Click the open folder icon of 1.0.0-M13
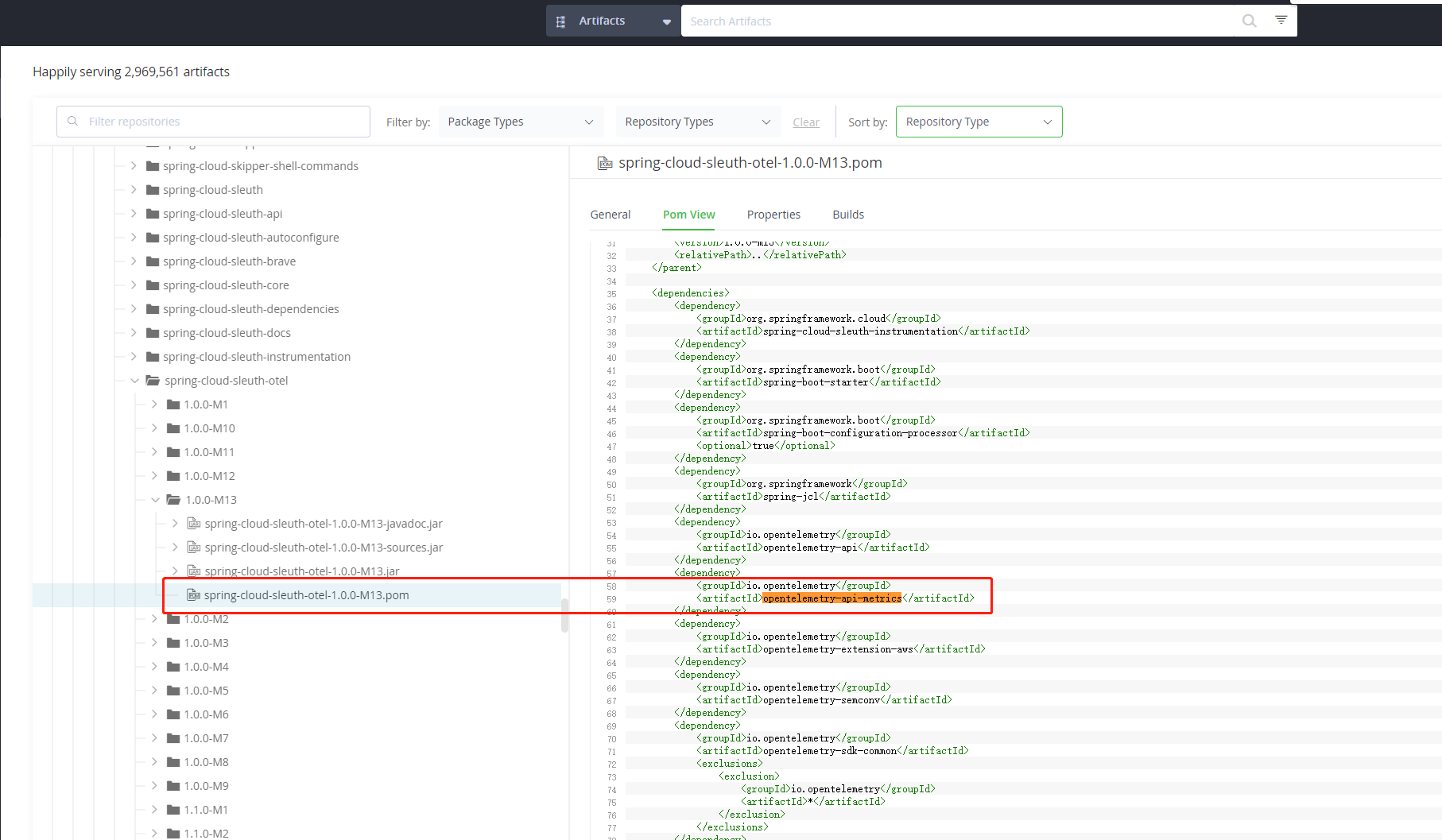 pos(172,499)
